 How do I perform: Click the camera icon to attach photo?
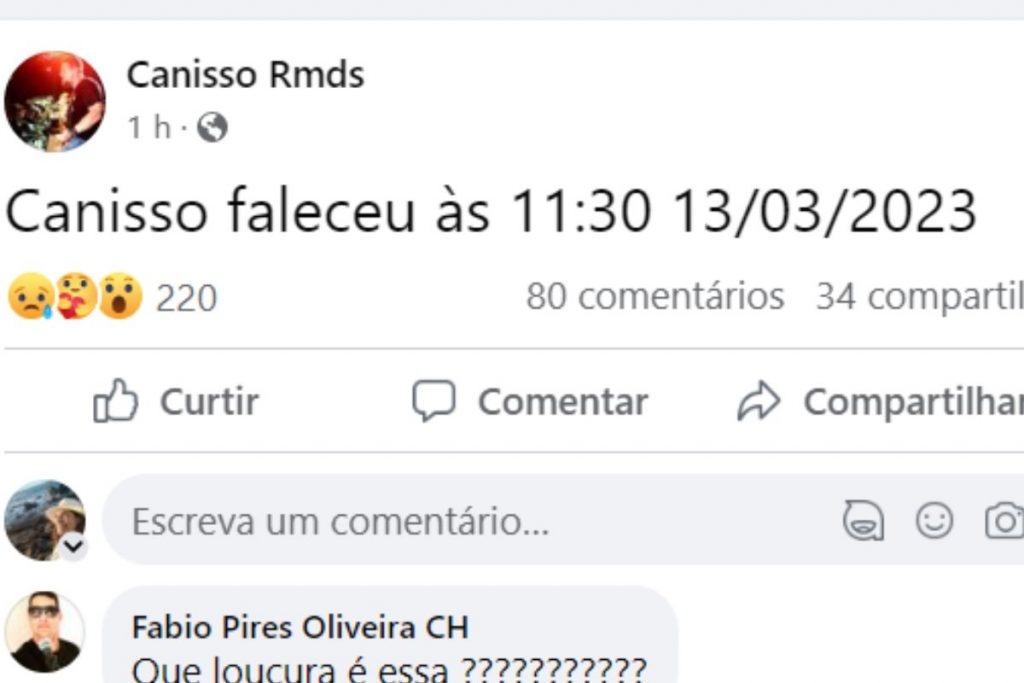click(x=1004, y=521)
